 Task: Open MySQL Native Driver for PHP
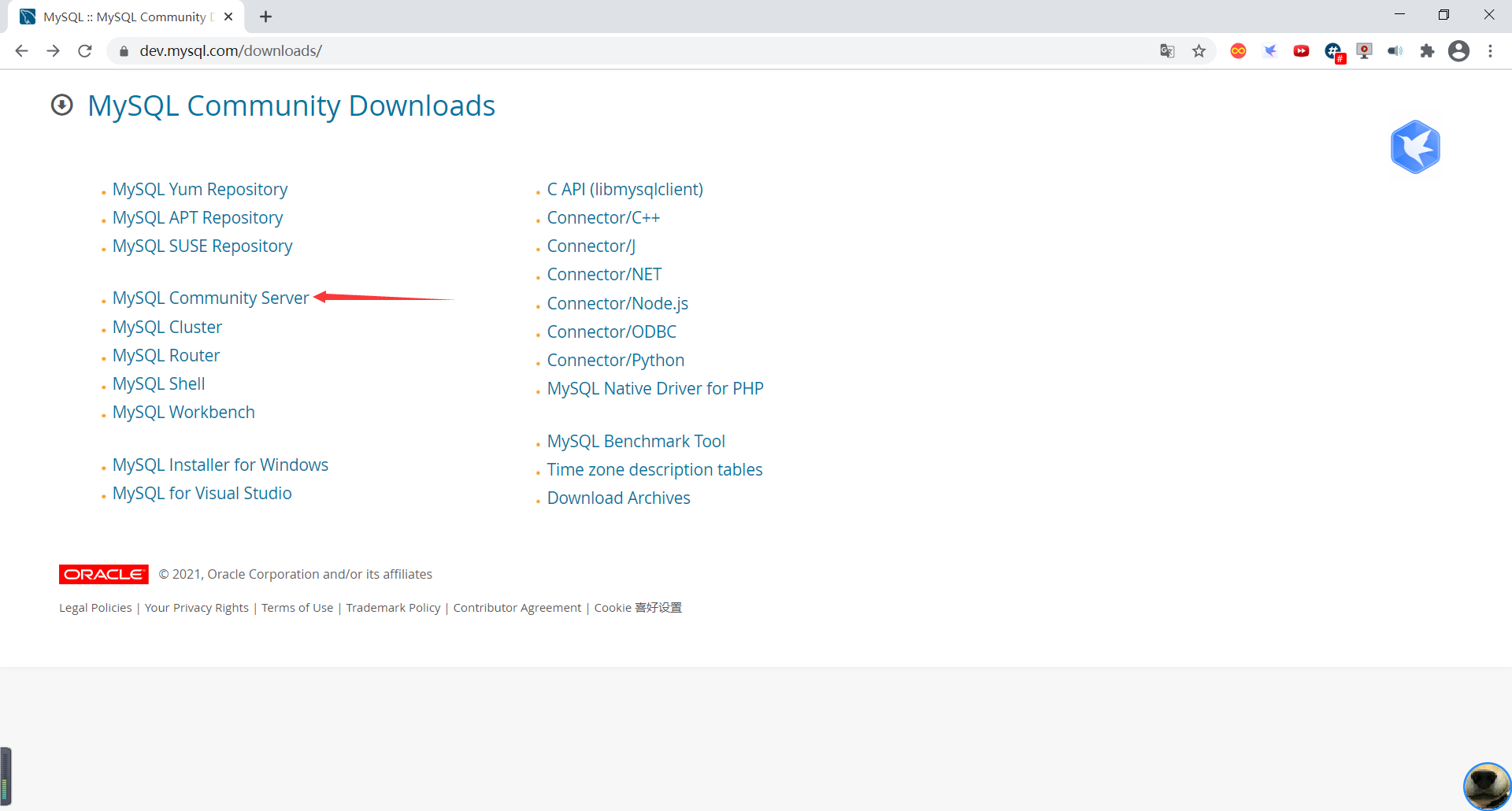tap(655, 389)
